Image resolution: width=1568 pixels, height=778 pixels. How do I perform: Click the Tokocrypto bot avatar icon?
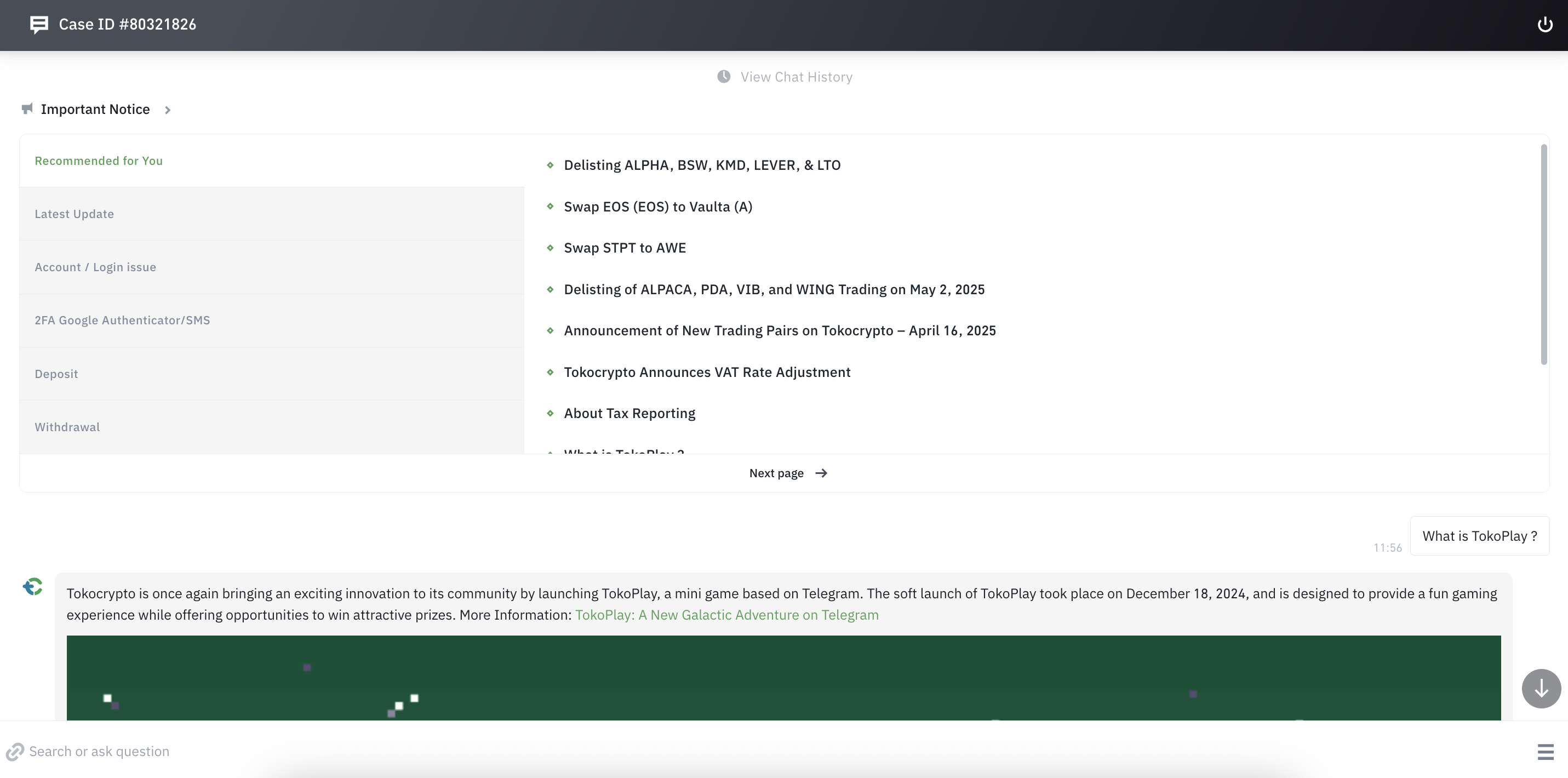33,587
